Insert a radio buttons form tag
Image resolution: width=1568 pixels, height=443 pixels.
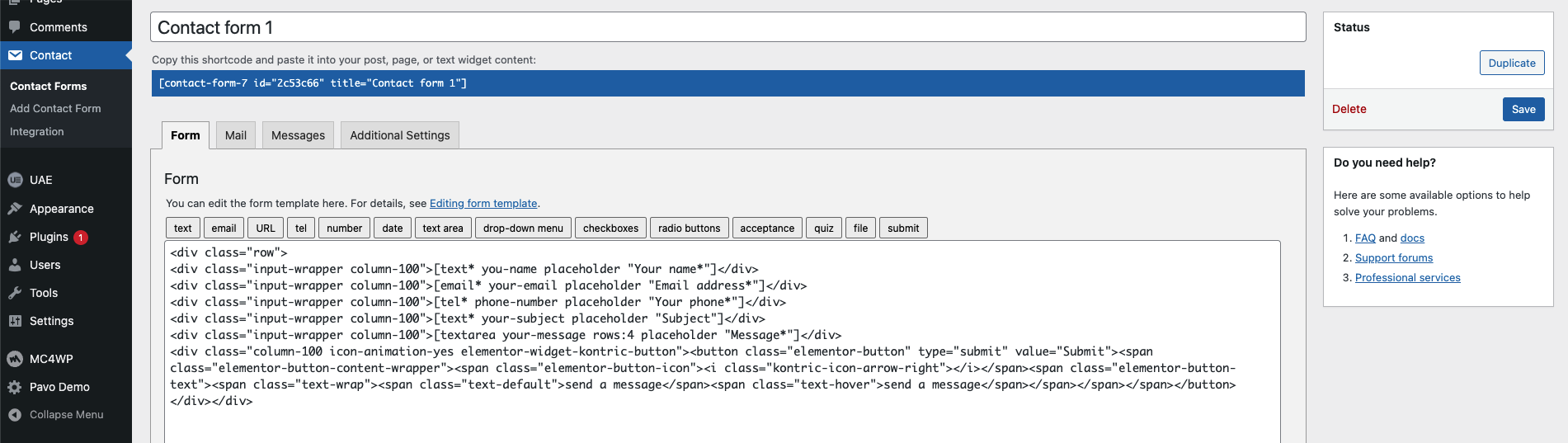point(689,229)
